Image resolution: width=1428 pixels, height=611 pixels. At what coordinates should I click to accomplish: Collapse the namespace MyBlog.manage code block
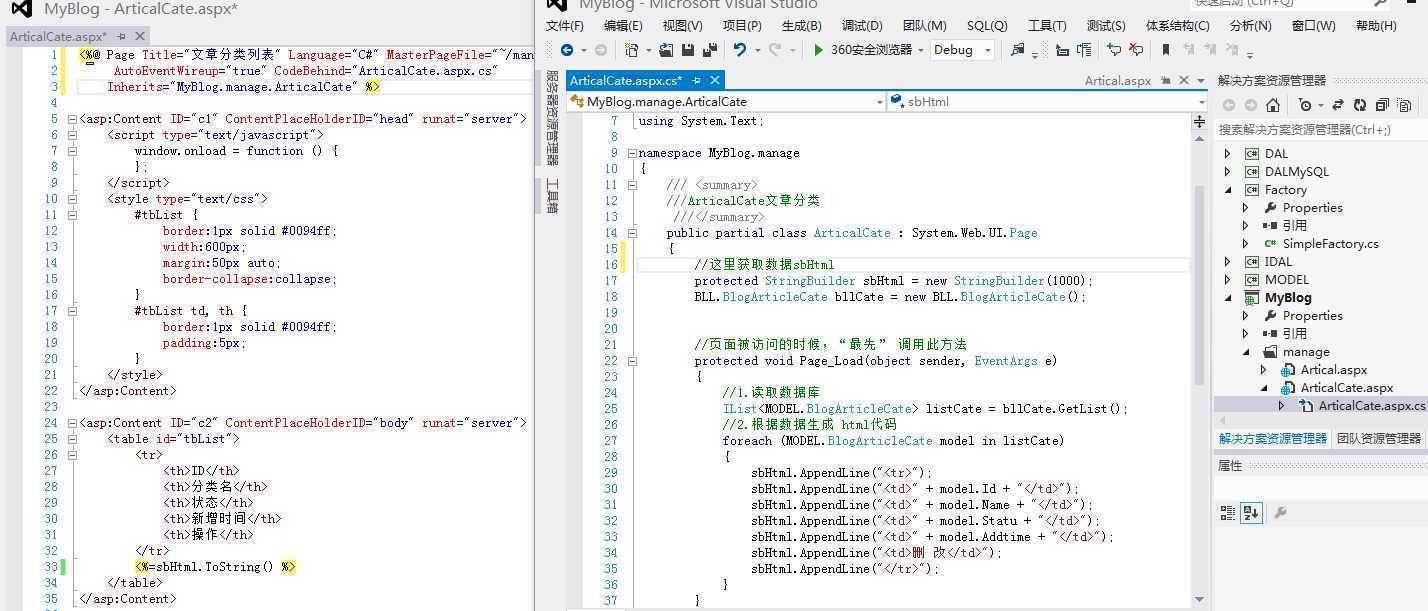pos(632,153)
